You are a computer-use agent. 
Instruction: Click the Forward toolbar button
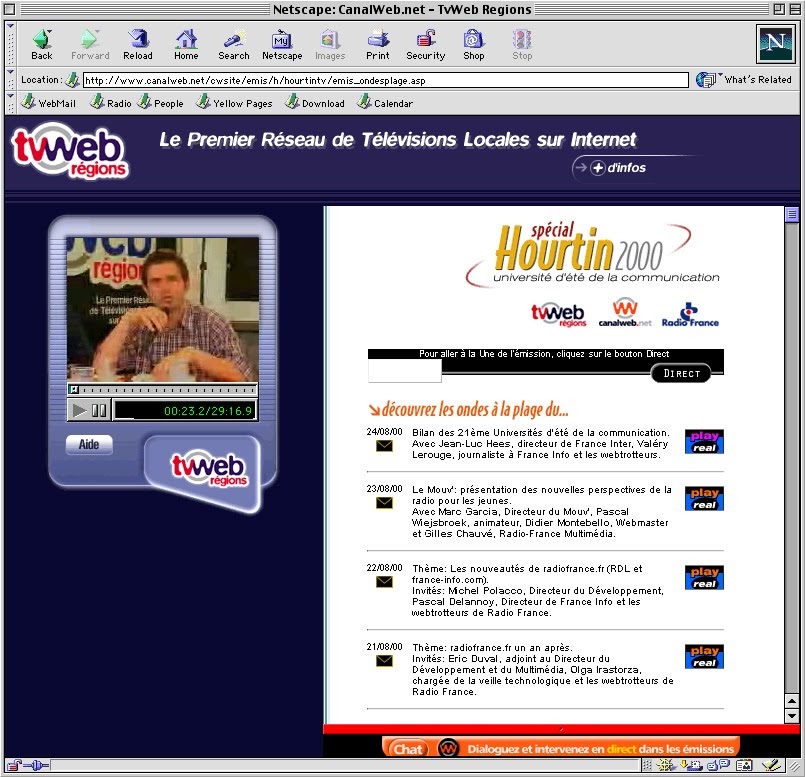click(90, 45)
